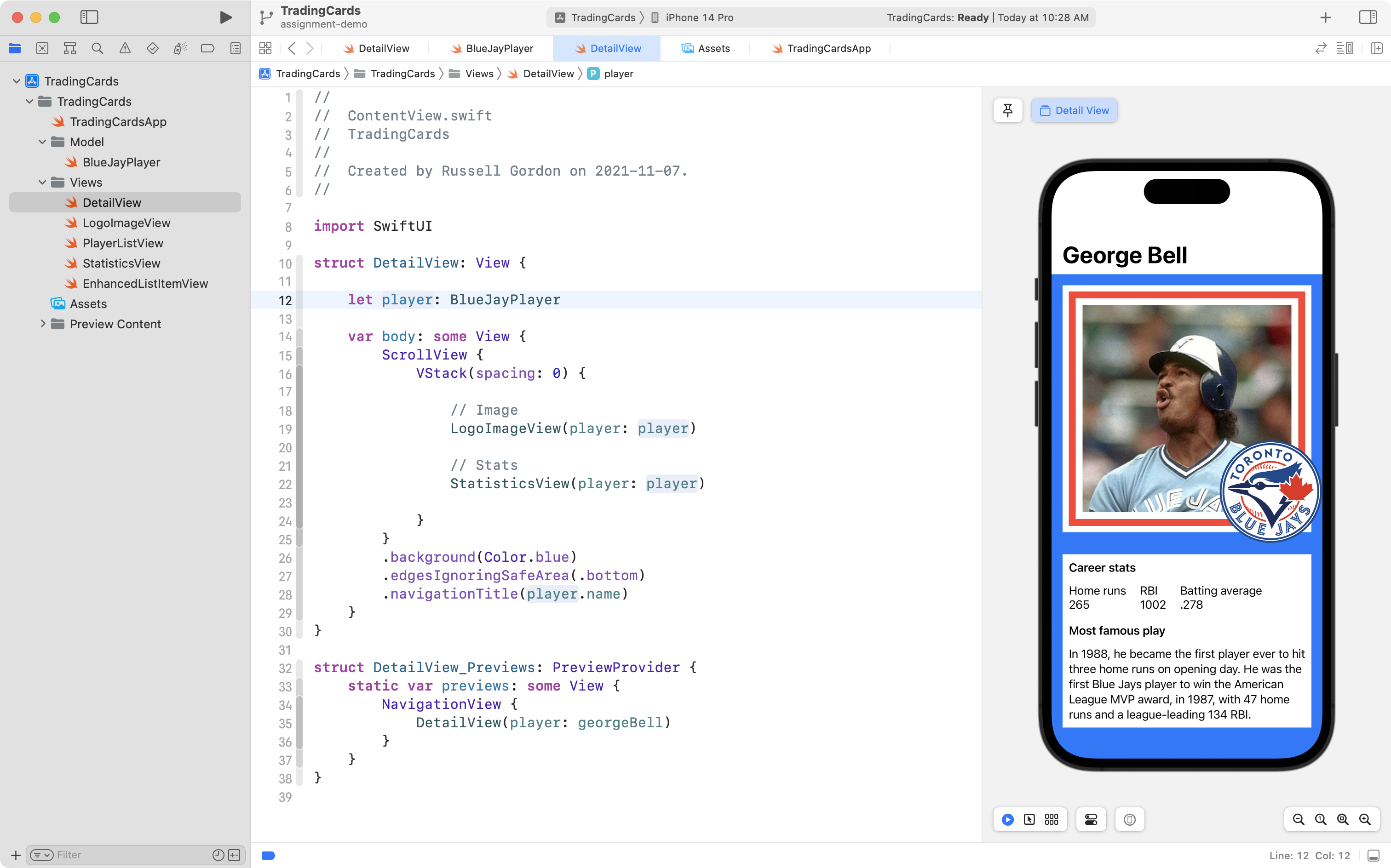Open the adjust editor options menu
This screenshot has width=1391, height=868.
(x=1345, y=48)
